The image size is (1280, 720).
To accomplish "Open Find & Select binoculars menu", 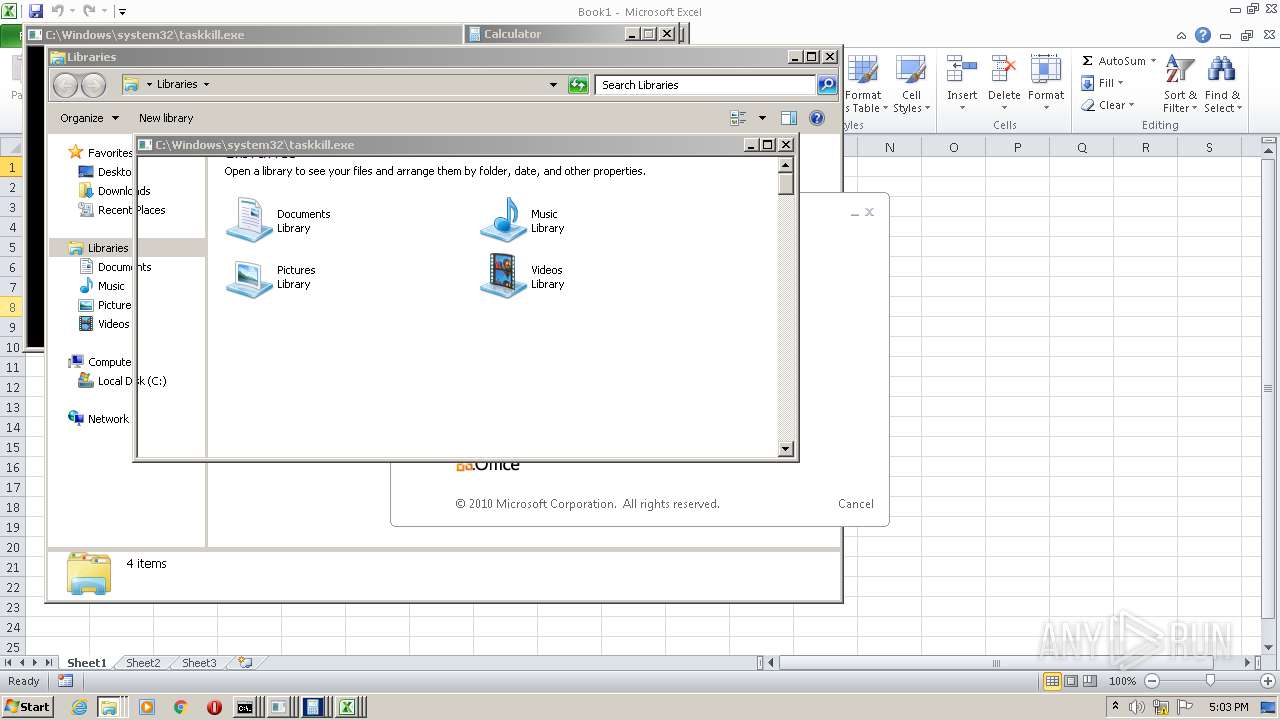I will pos(1222,85).
